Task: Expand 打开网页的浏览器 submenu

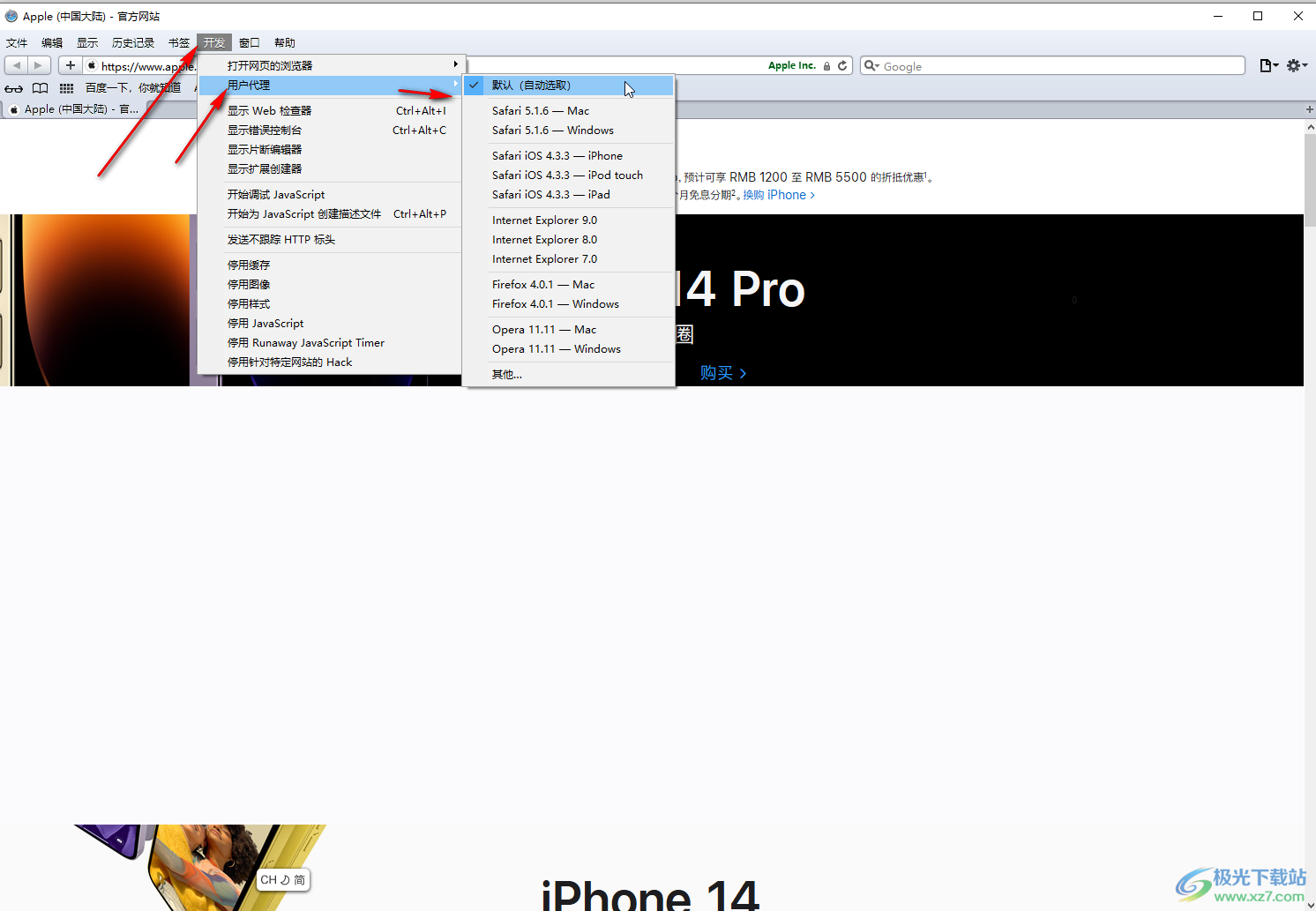Action: pyautogui.click(x=331, y=65)
